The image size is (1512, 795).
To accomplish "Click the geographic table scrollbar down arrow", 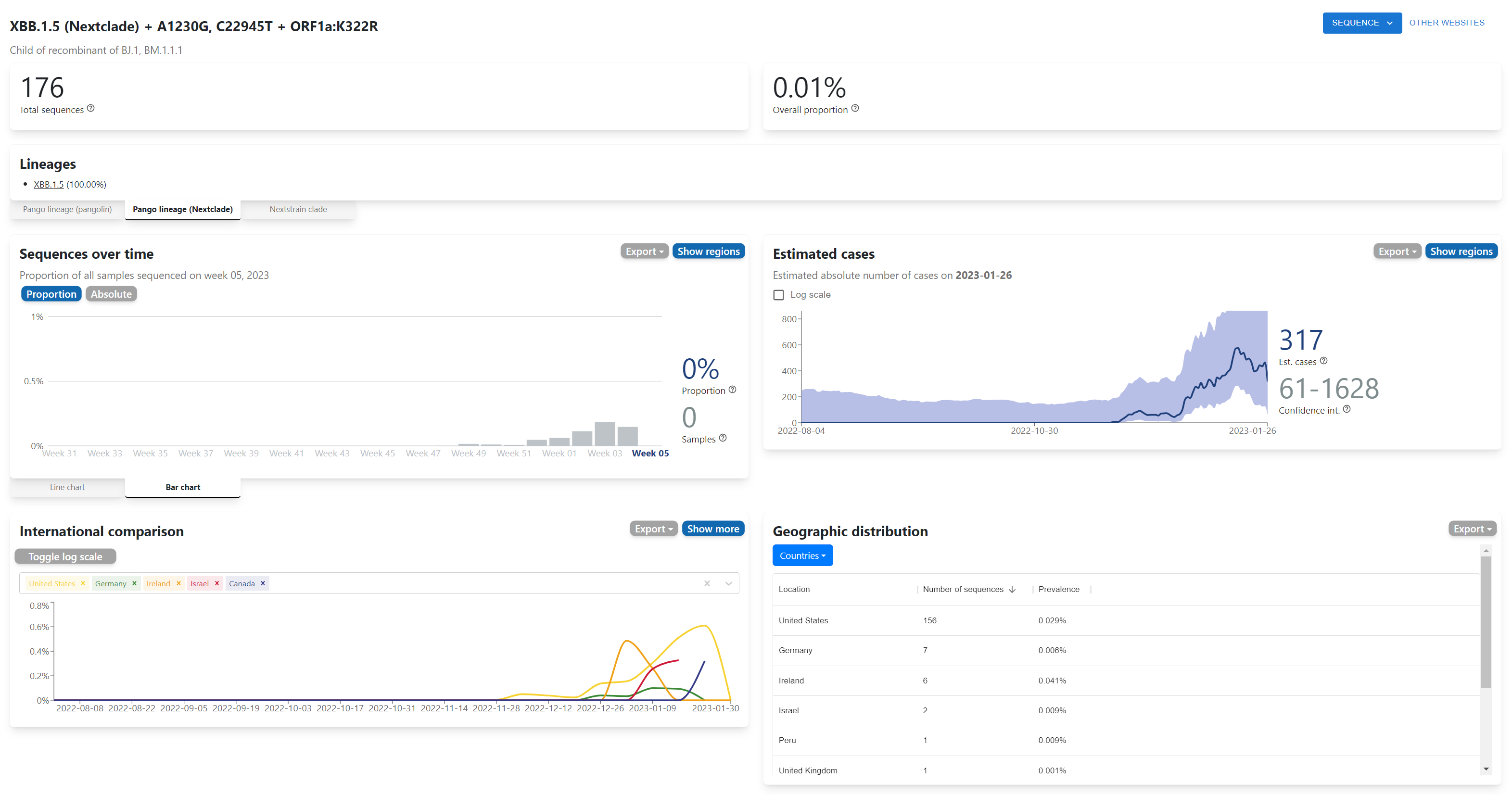I will tap(1486, 769).
